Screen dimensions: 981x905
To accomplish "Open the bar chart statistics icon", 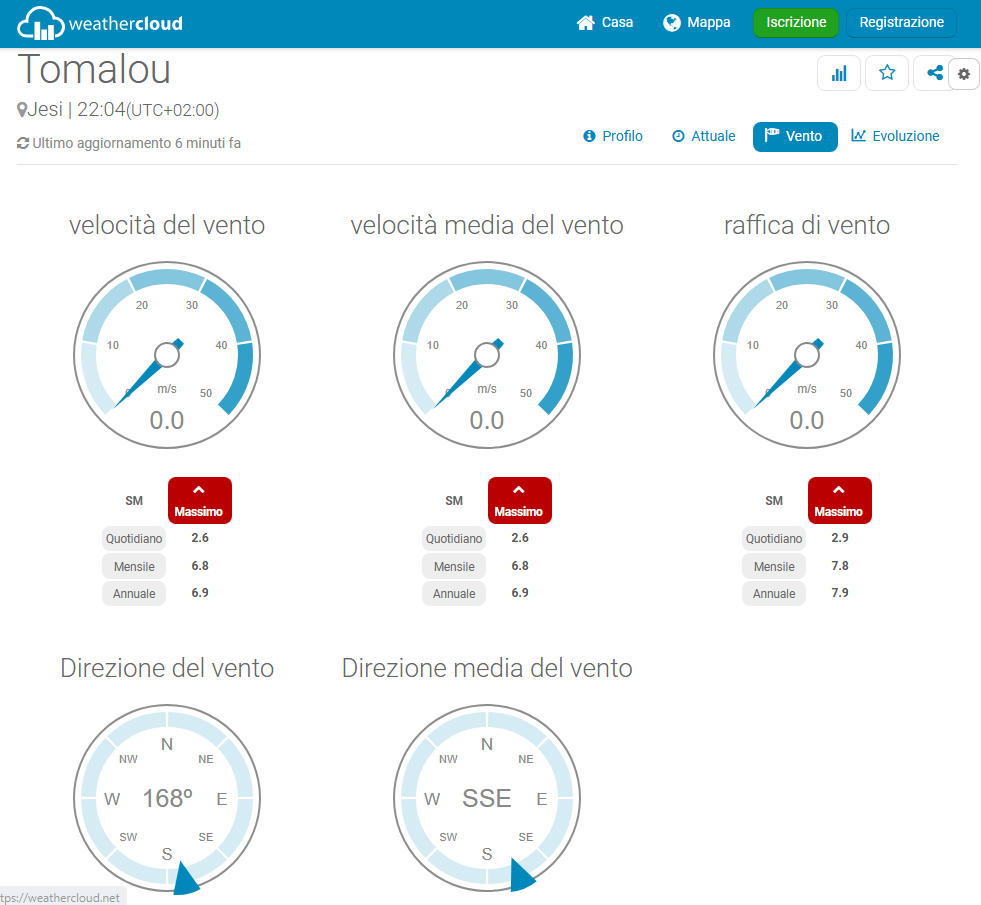I will (838, 73).
